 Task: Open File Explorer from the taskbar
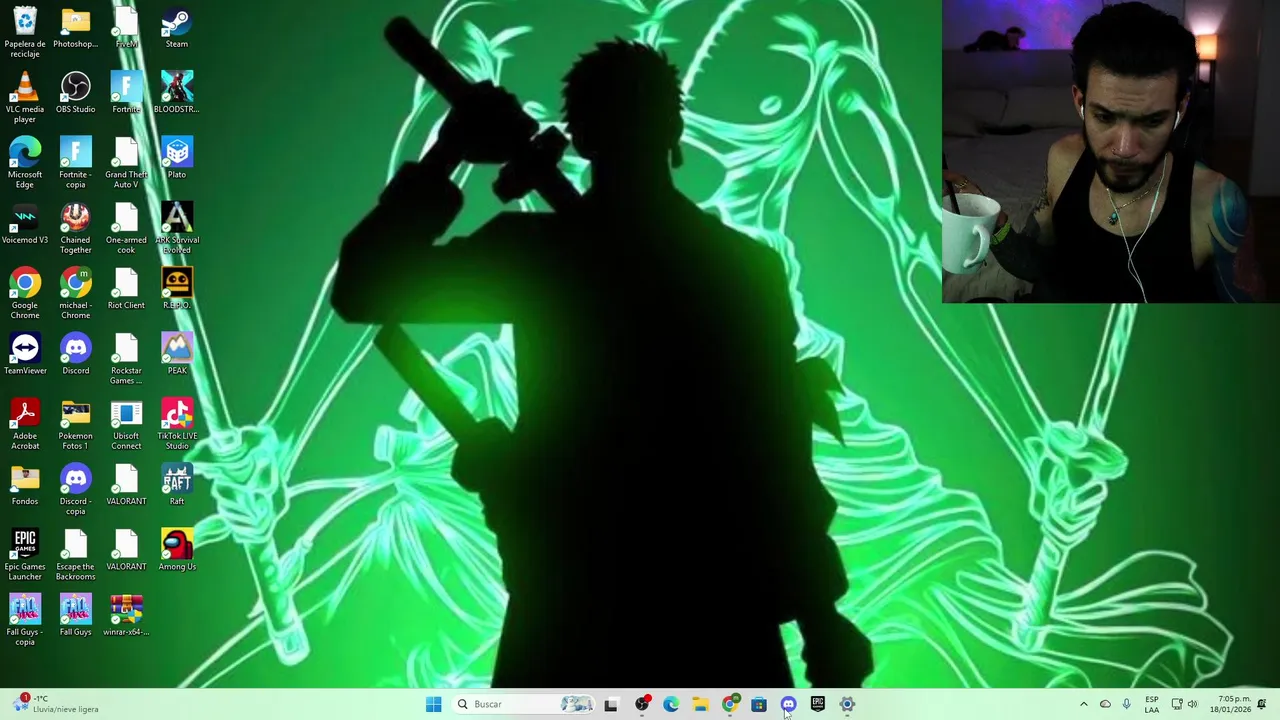click(x=700, y=704)
